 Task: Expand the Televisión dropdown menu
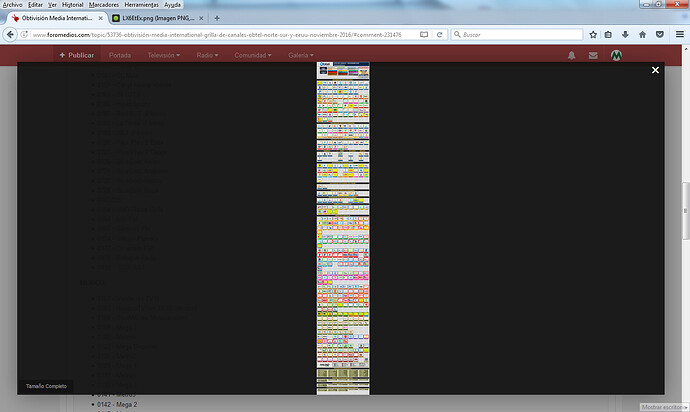(163, 55)
